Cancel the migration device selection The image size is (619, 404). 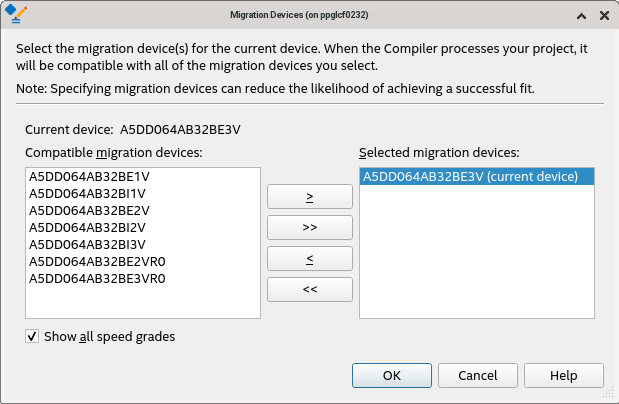tap(477, 375)
